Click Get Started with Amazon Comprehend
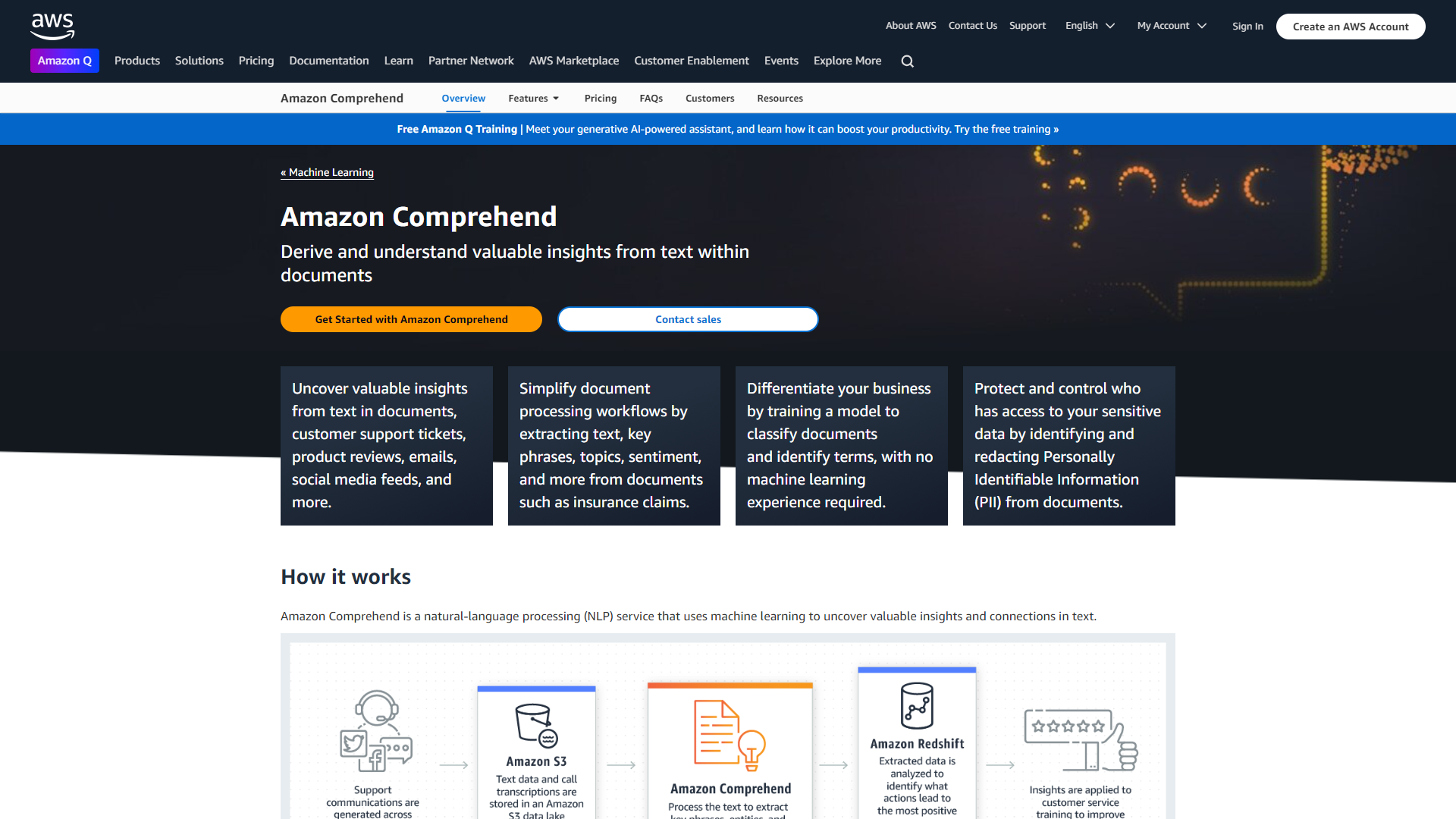 click(411, 319)
